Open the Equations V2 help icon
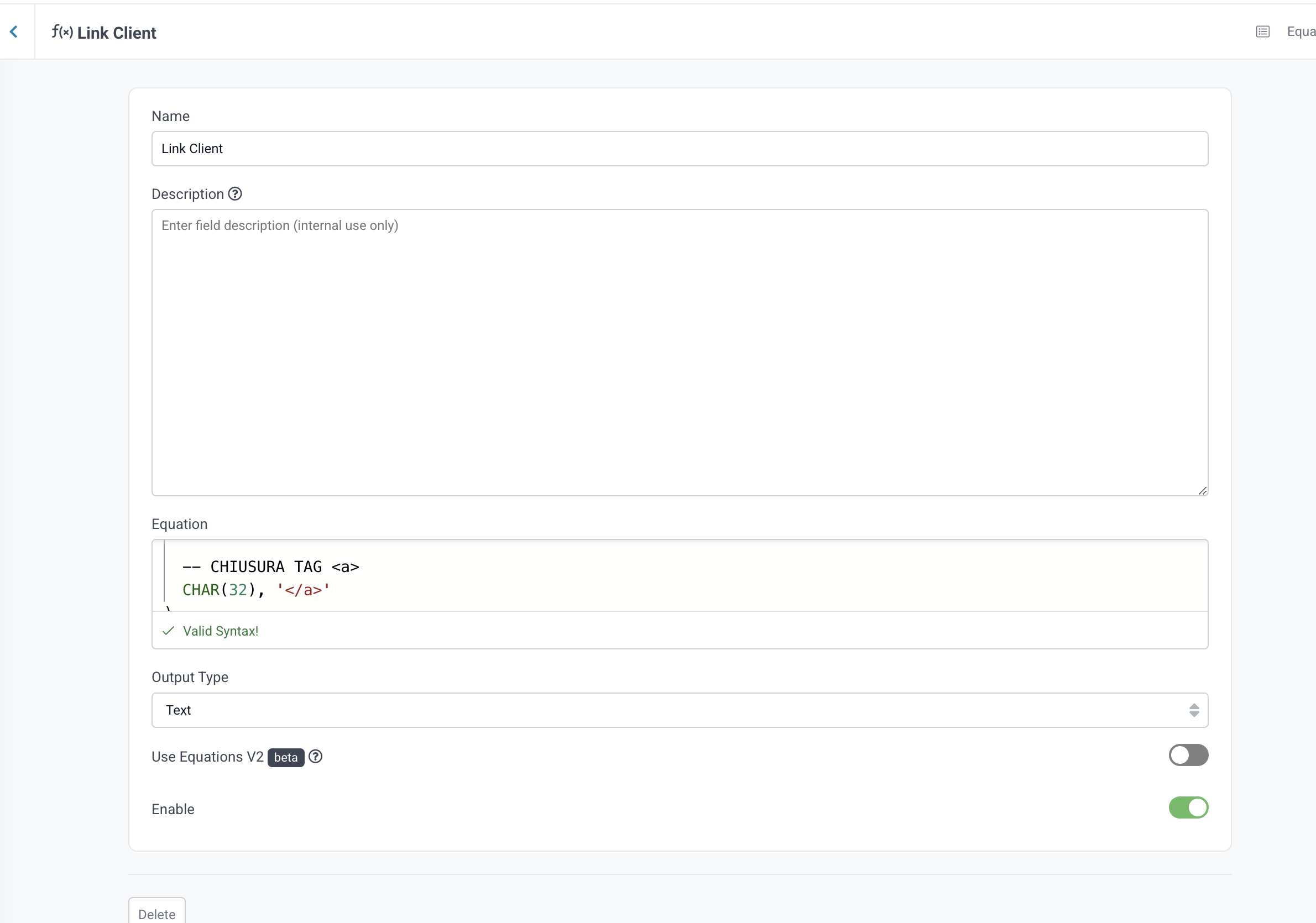The height and width of the screenshot is (923, 1316). pyautogui.click(x=315, y=756)
